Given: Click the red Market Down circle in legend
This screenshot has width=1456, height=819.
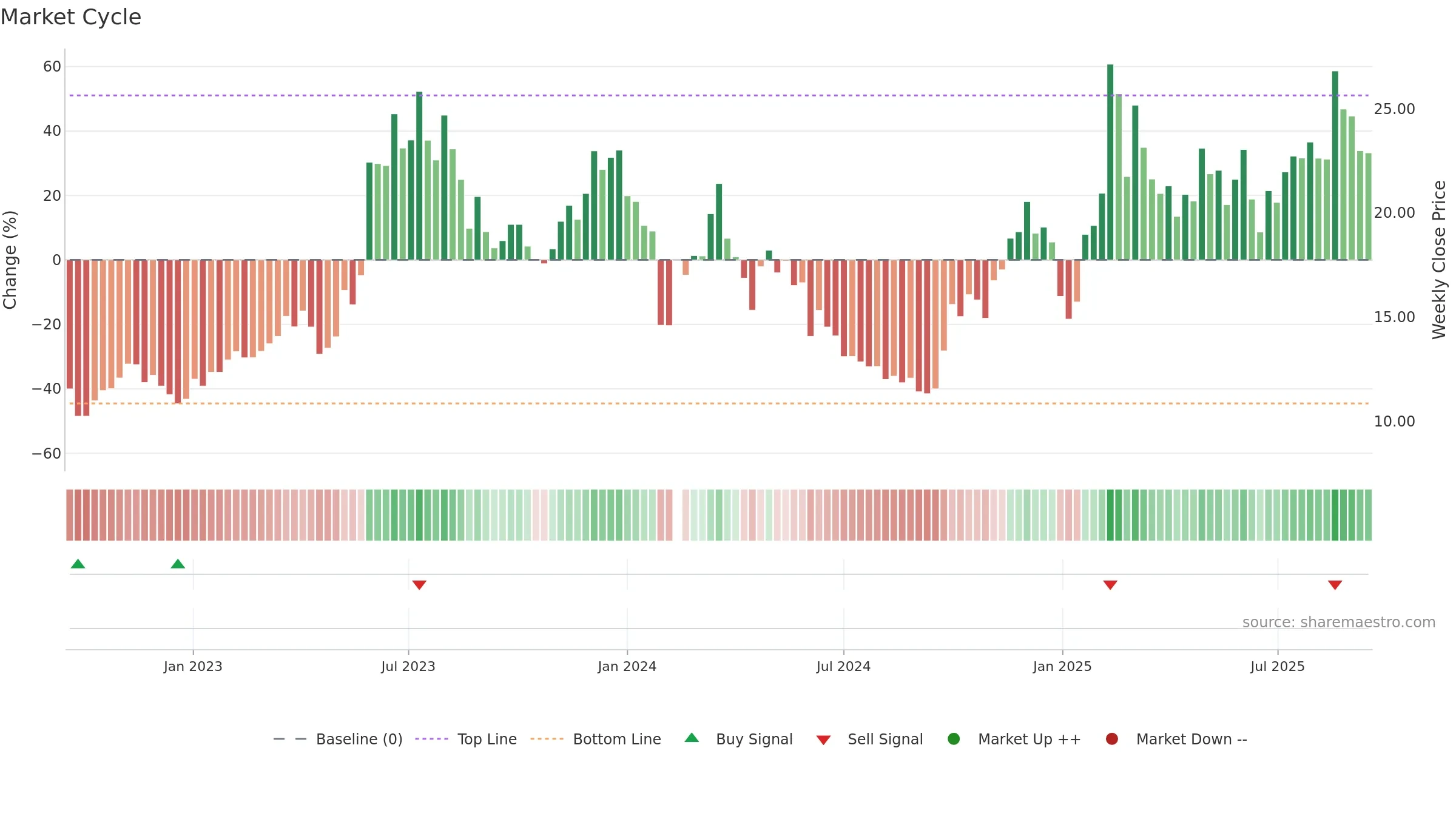Looking at the screenshot, I should tap(1112, 739).
